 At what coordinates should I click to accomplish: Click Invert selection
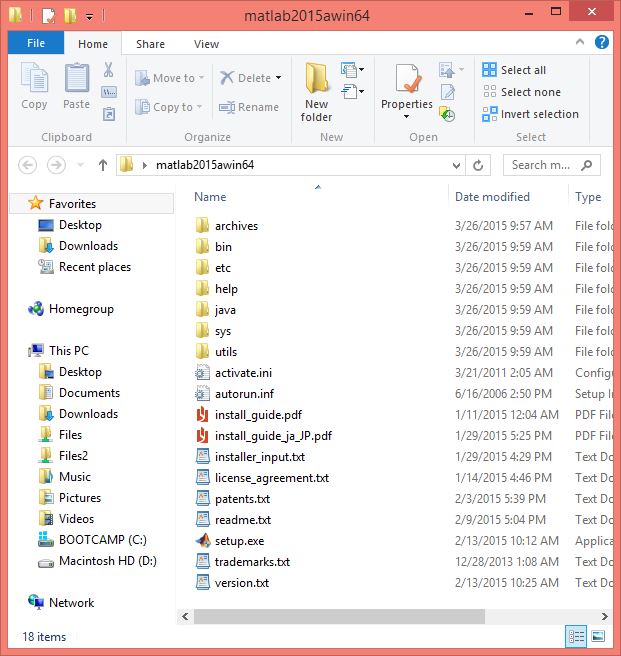point(531,114)
